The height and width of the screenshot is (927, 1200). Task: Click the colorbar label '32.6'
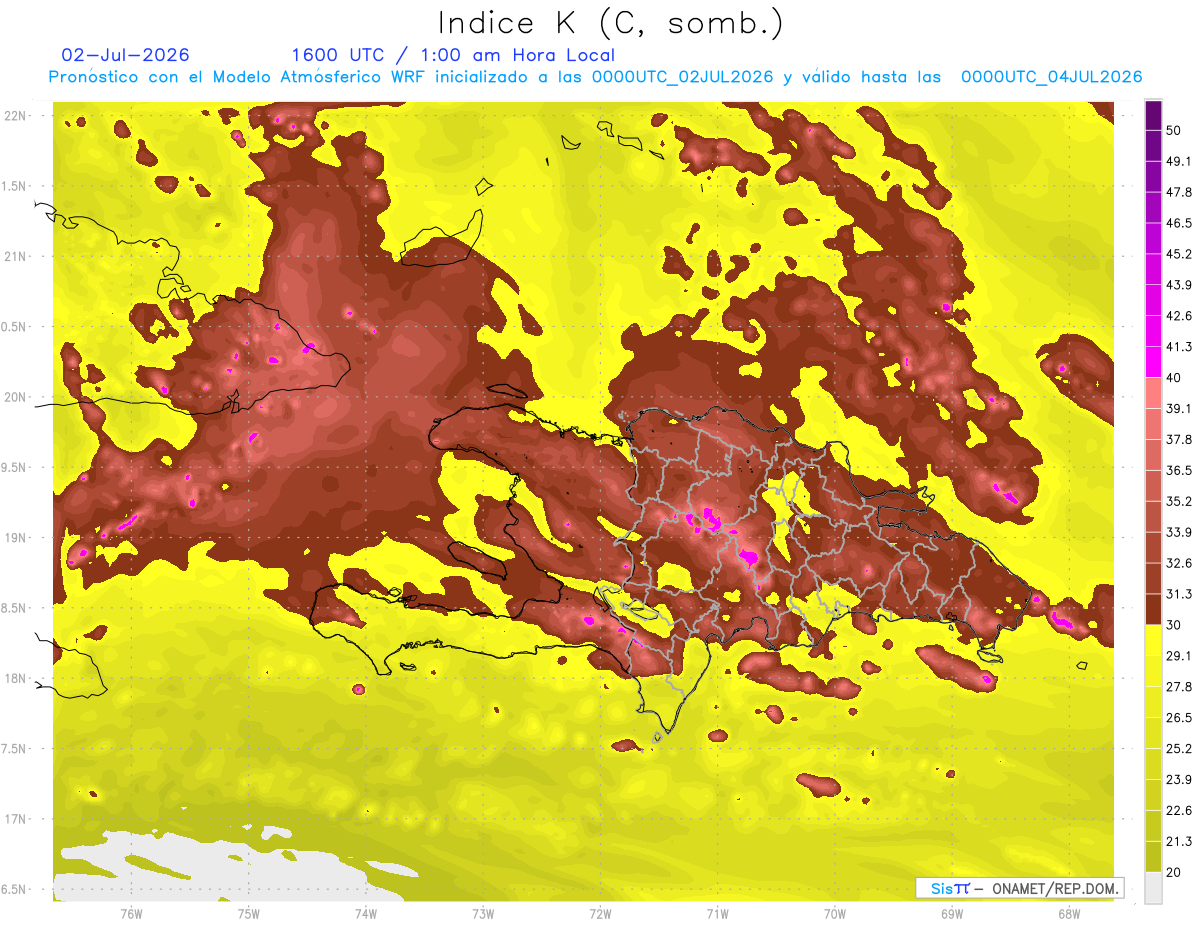[x=1180, y=563]
